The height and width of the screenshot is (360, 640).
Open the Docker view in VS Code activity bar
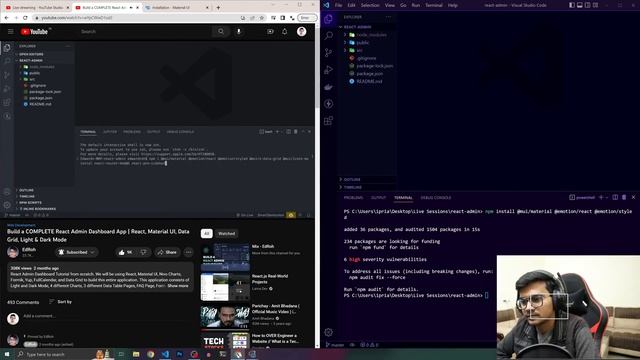328,87
